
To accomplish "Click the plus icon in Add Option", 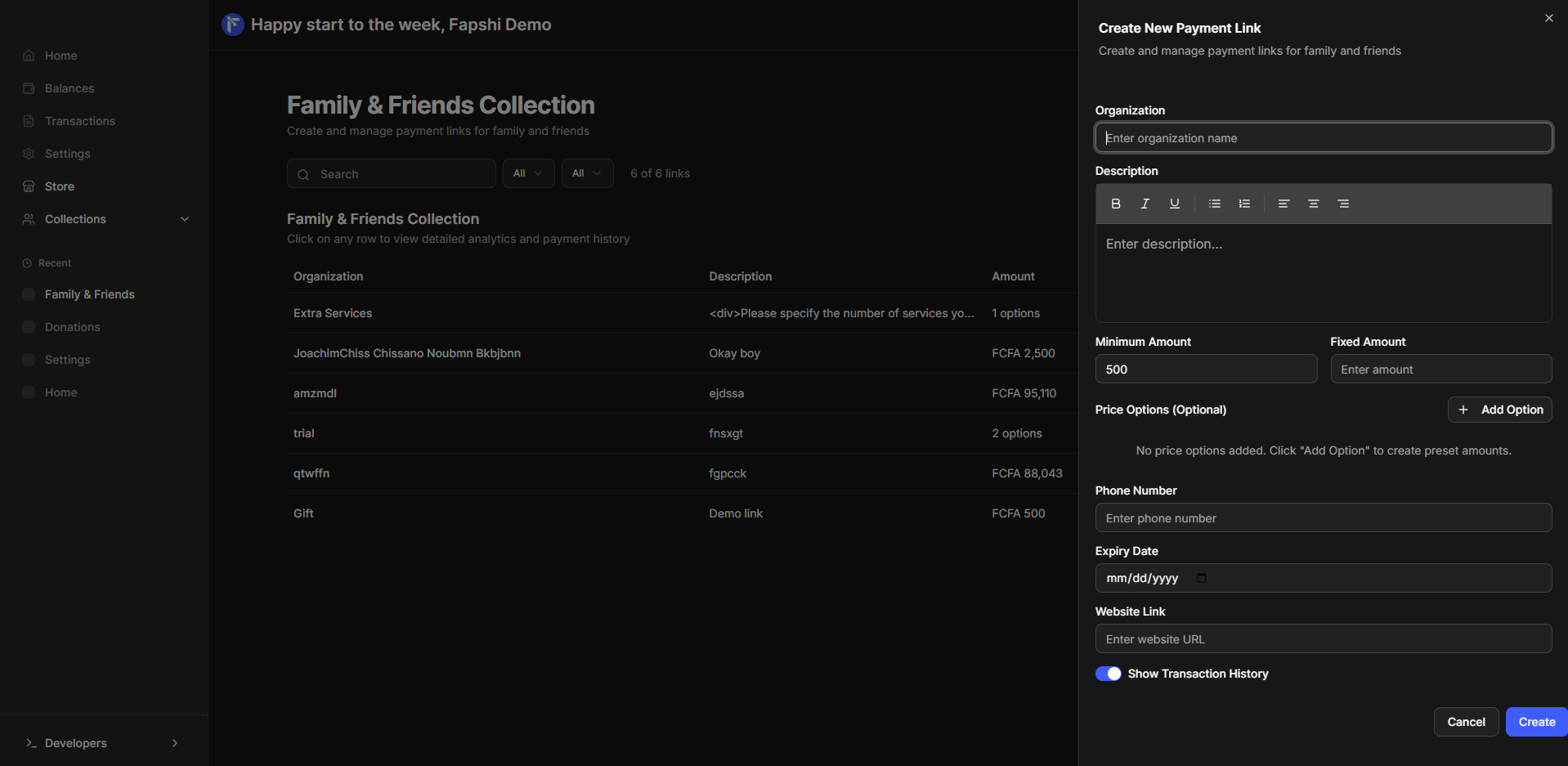I will 1463,410.
